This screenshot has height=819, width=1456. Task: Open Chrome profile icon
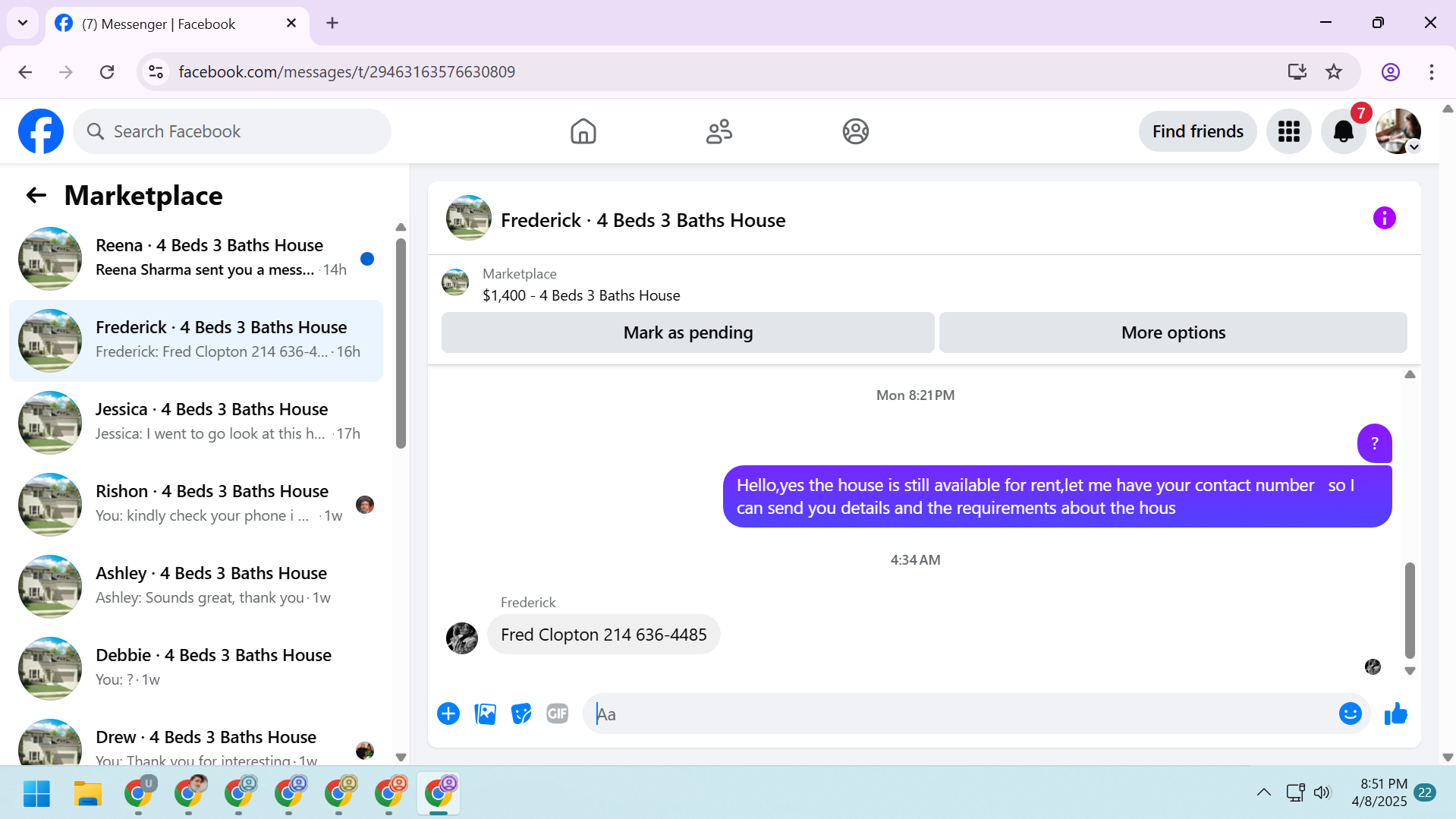pos(1390,72)
